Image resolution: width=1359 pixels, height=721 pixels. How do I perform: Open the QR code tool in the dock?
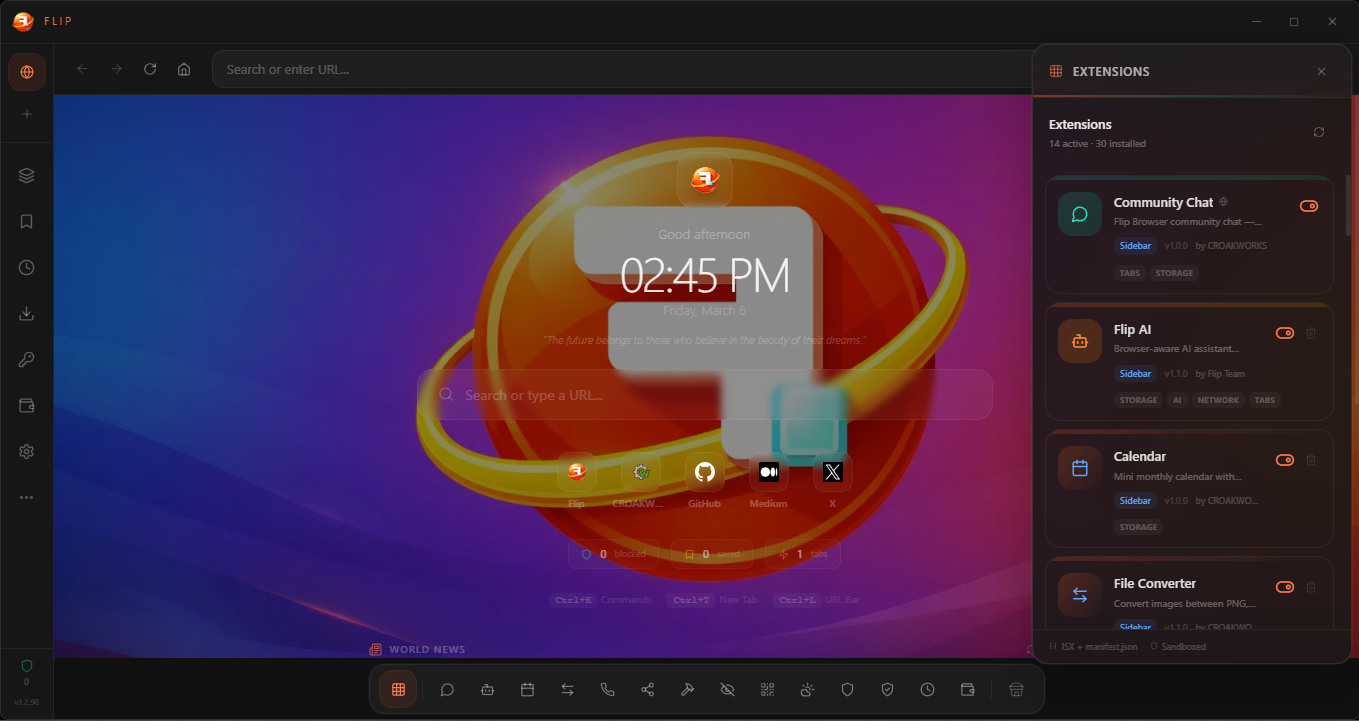(767, 689)
